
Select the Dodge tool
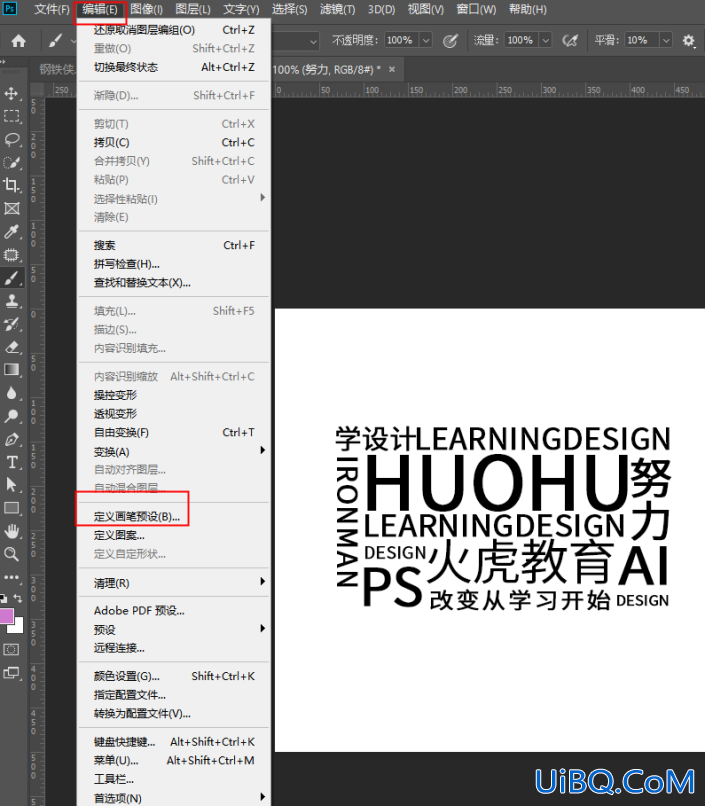pyautogui.click(x=11, y=416)
